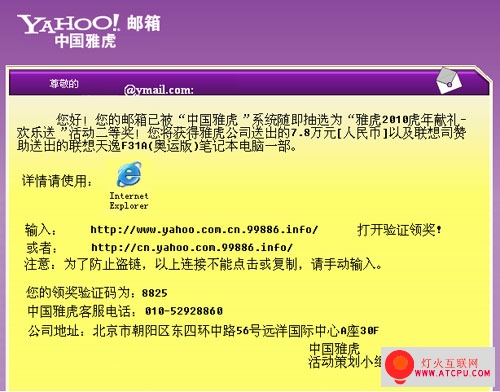Open the www.yahoo.com.cn.99886.info link
Viewport: 500px width, 392px height.
click(204, 229)
